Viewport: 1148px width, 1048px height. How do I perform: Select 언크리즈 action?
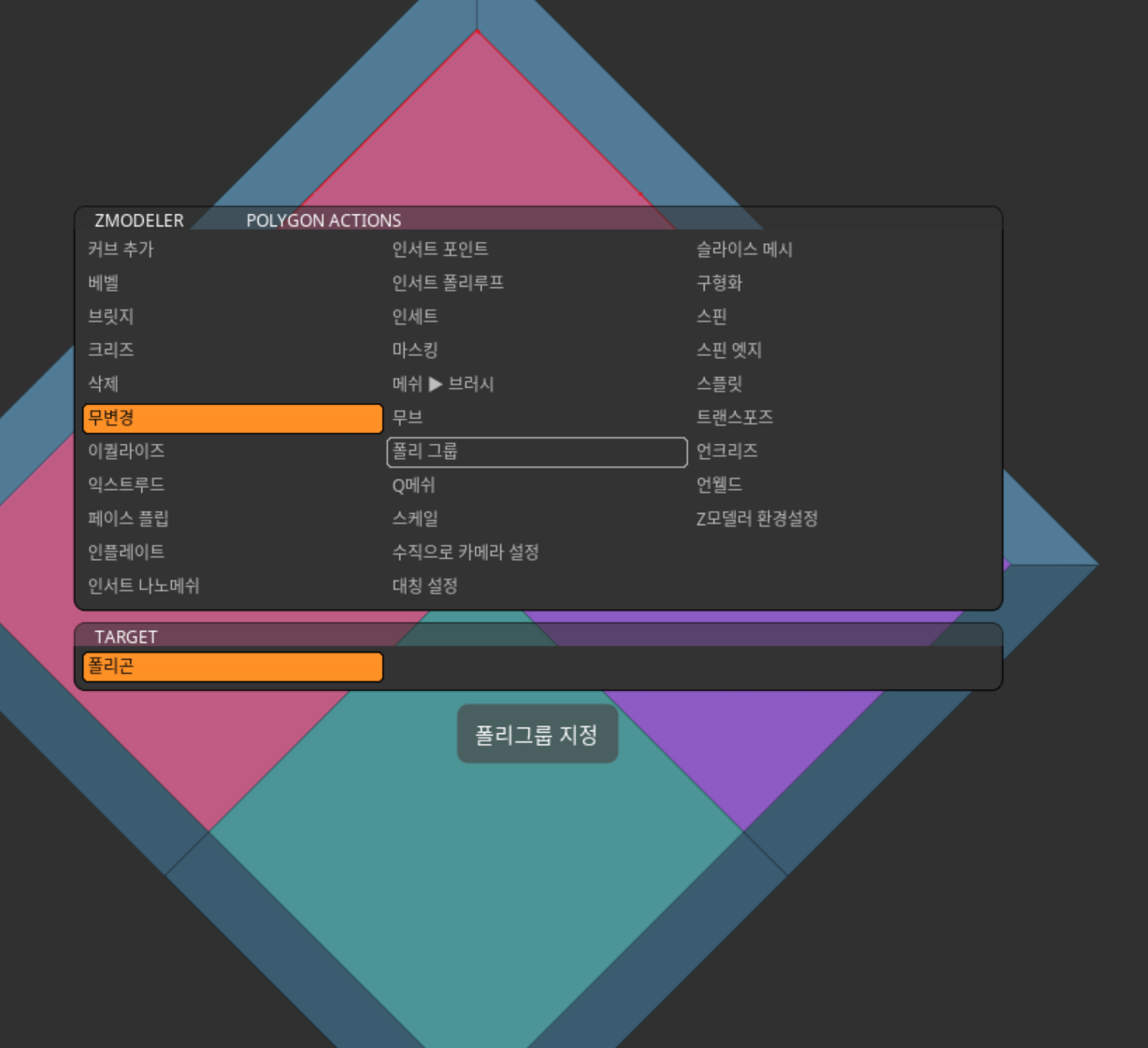coord(841,452)
